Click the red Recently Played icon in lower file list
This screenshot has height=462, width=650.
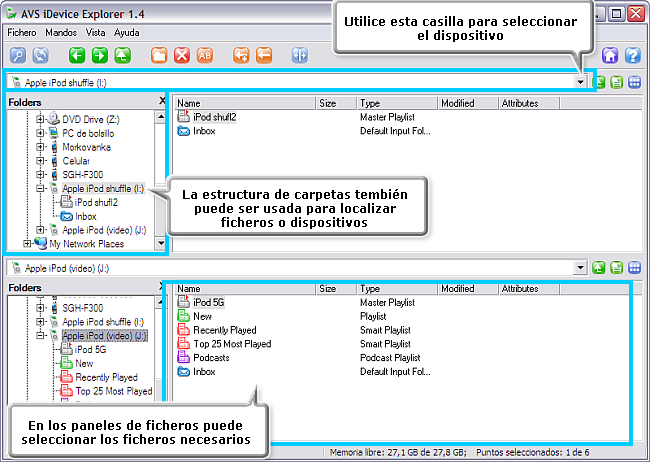click(x=183, y=330)
